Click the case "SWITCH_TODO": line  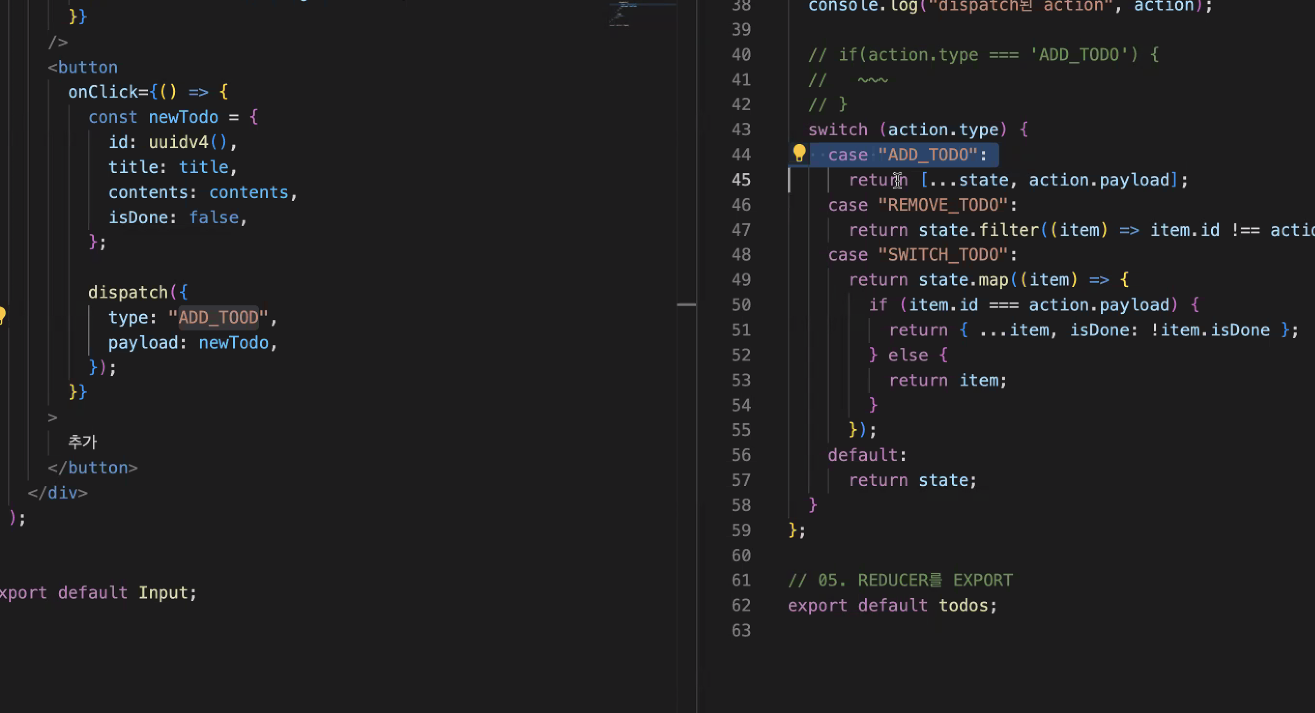pos(923,254)
